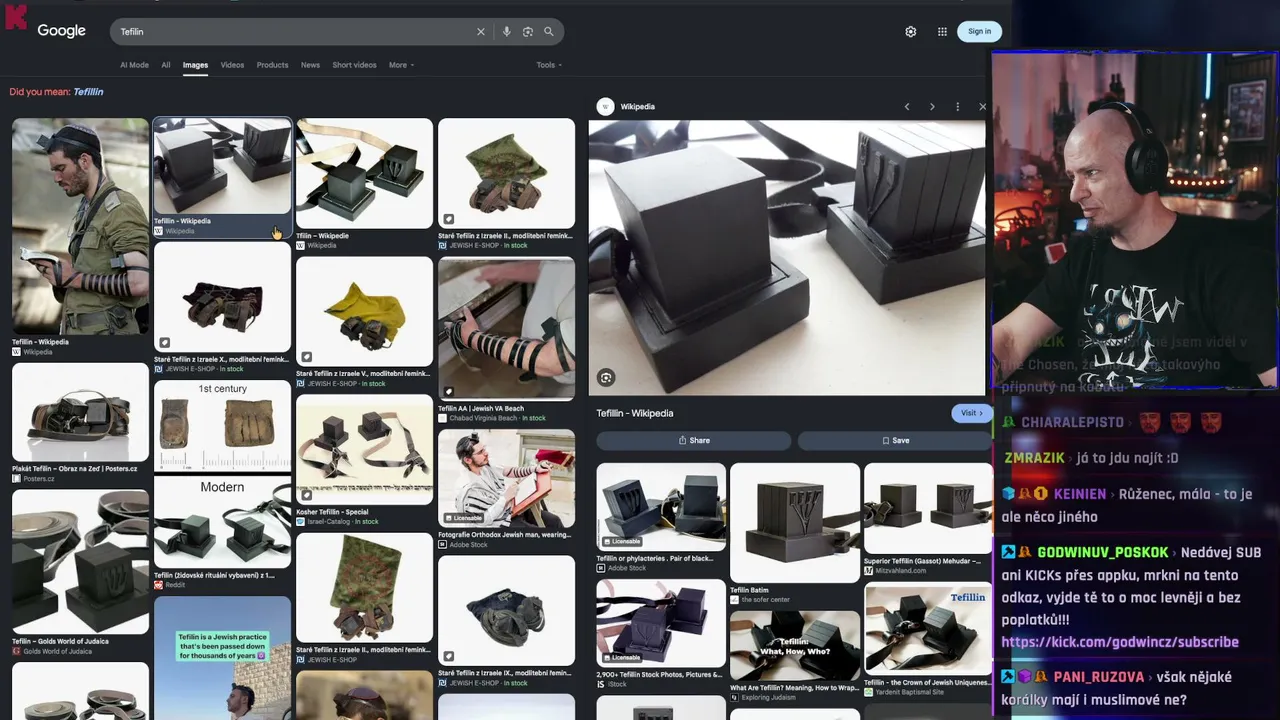The image size is (1280, 720).
Task: Open the Staré Tefilin z Izraele X. image
Action: click(222, 297)
